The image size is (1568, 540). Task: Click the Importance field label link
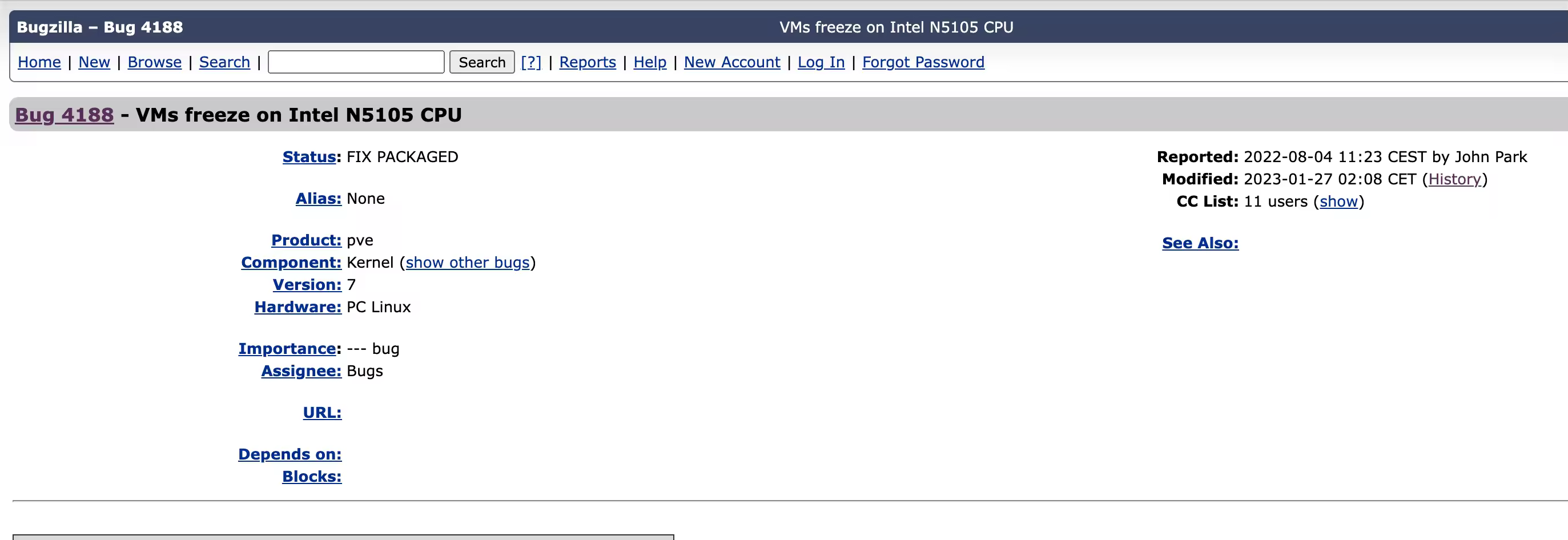287,349
